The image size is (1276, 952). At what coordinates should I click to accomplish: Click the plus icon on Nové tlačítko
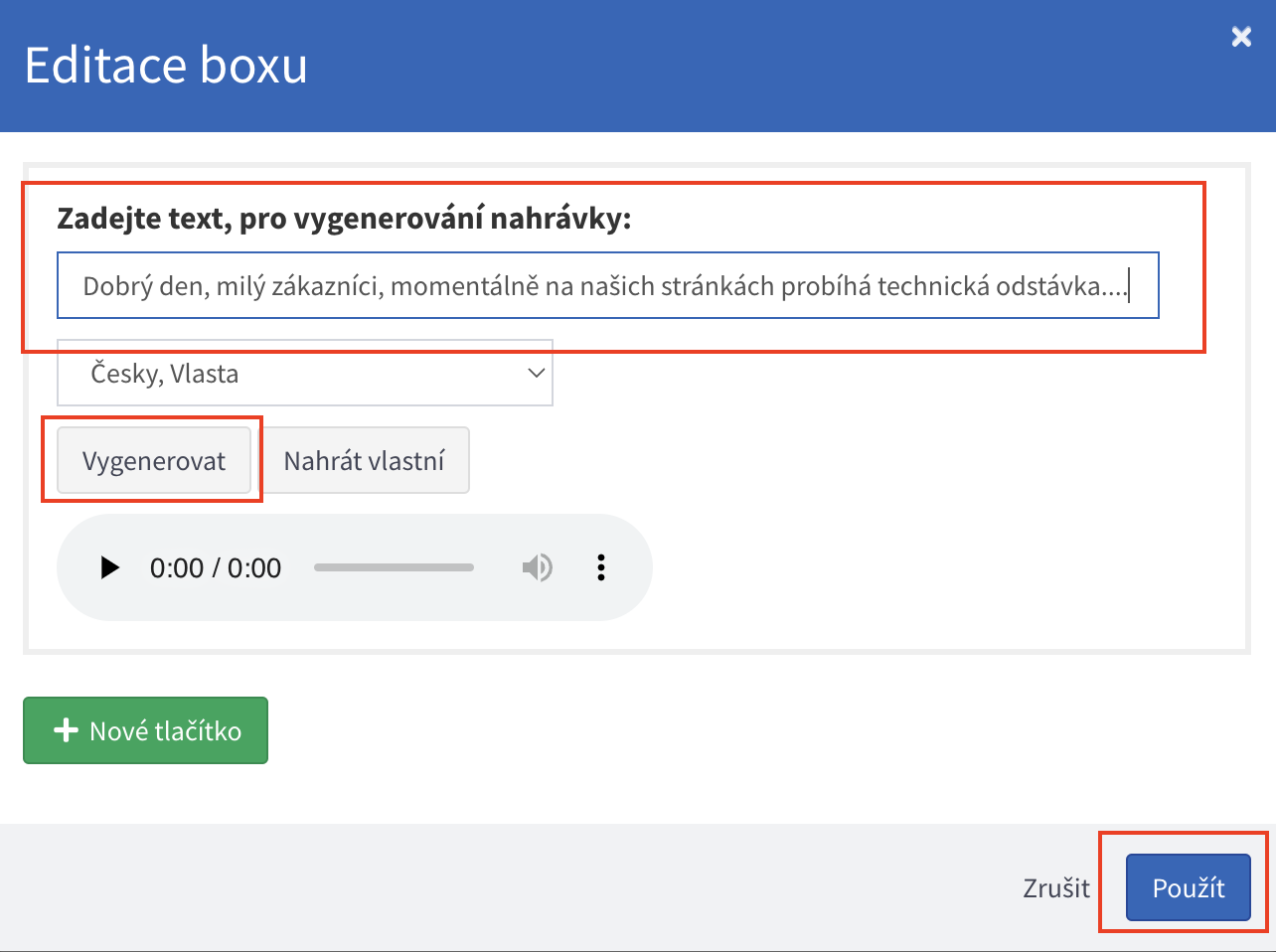click(x=67, y=730)
